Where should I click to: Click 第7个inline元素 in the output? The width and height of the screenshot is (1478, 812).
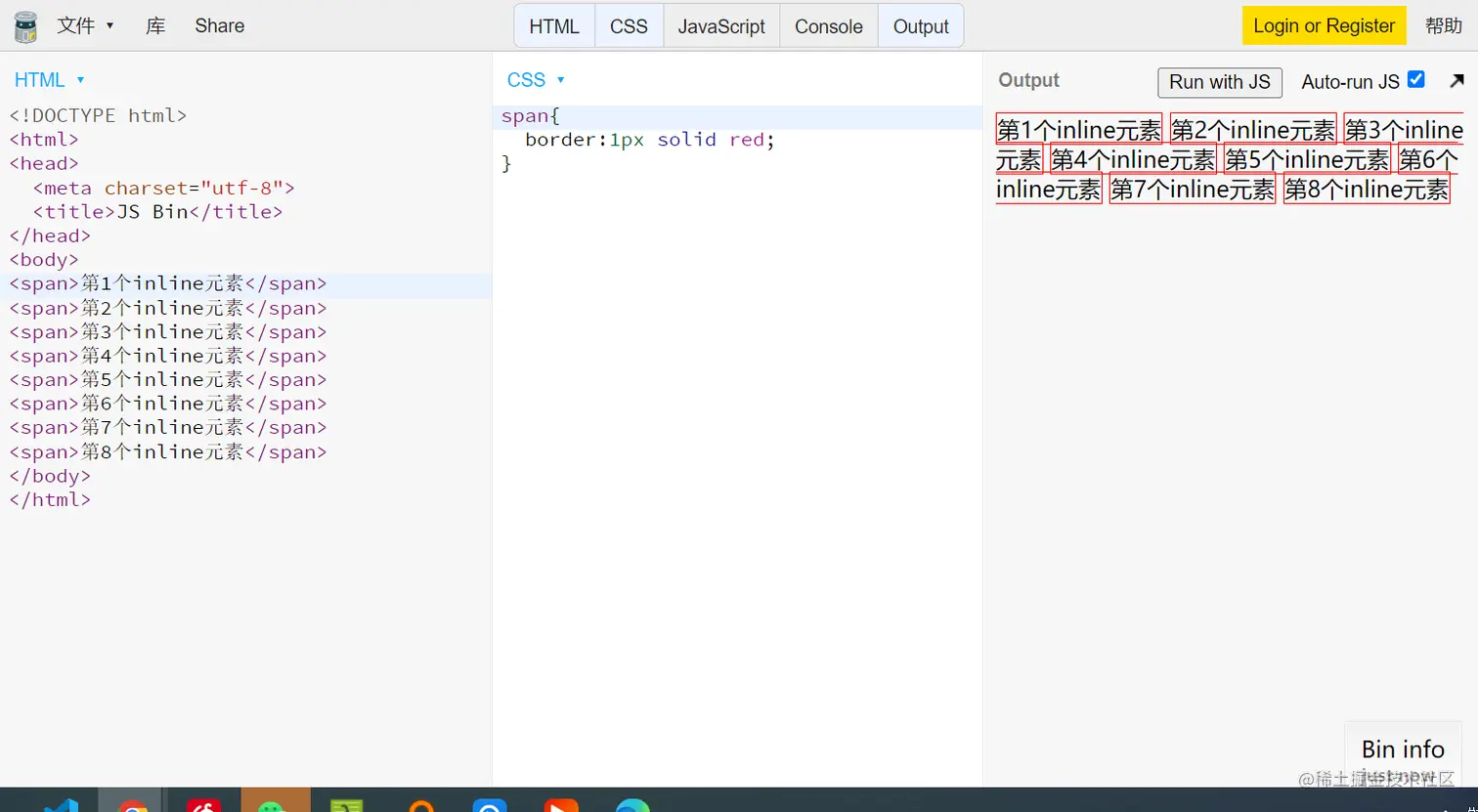pos(1193,189)
